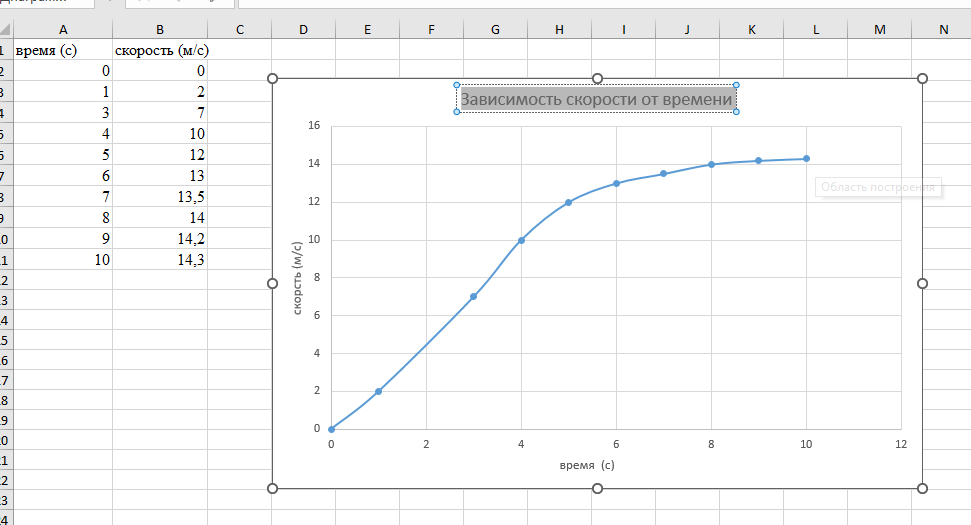
Task: Click the chart's bottom-center resize handle
Action: click(597, 488)
